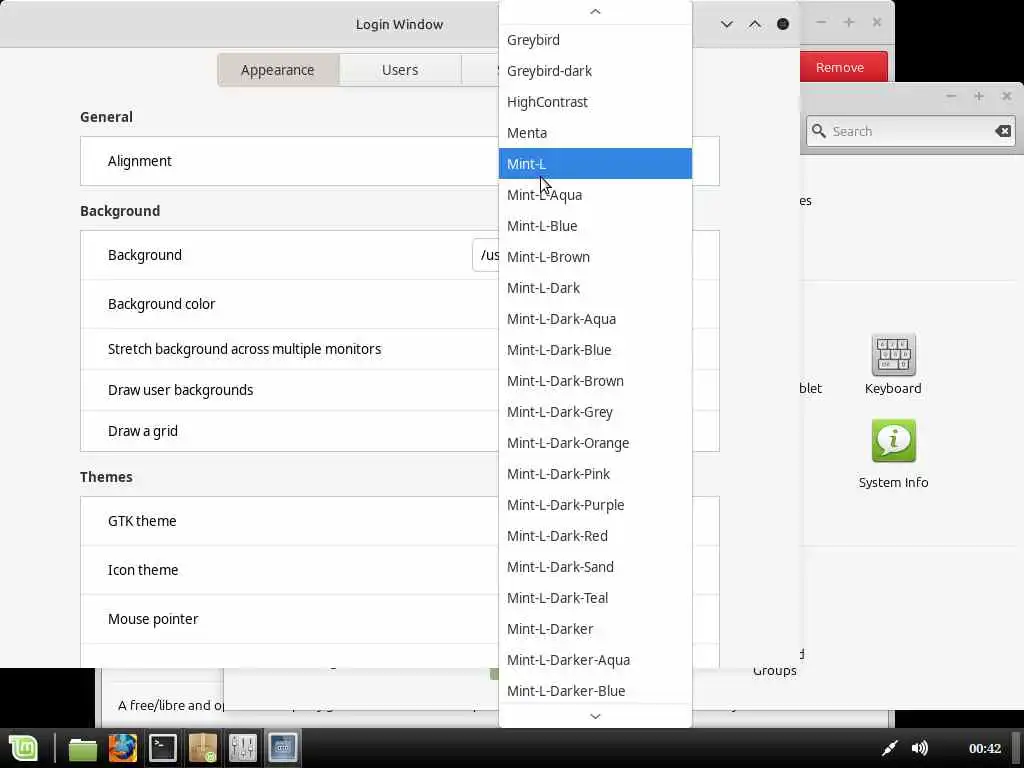Select Mint-L-Dark-Teal theme

[595, 598]
